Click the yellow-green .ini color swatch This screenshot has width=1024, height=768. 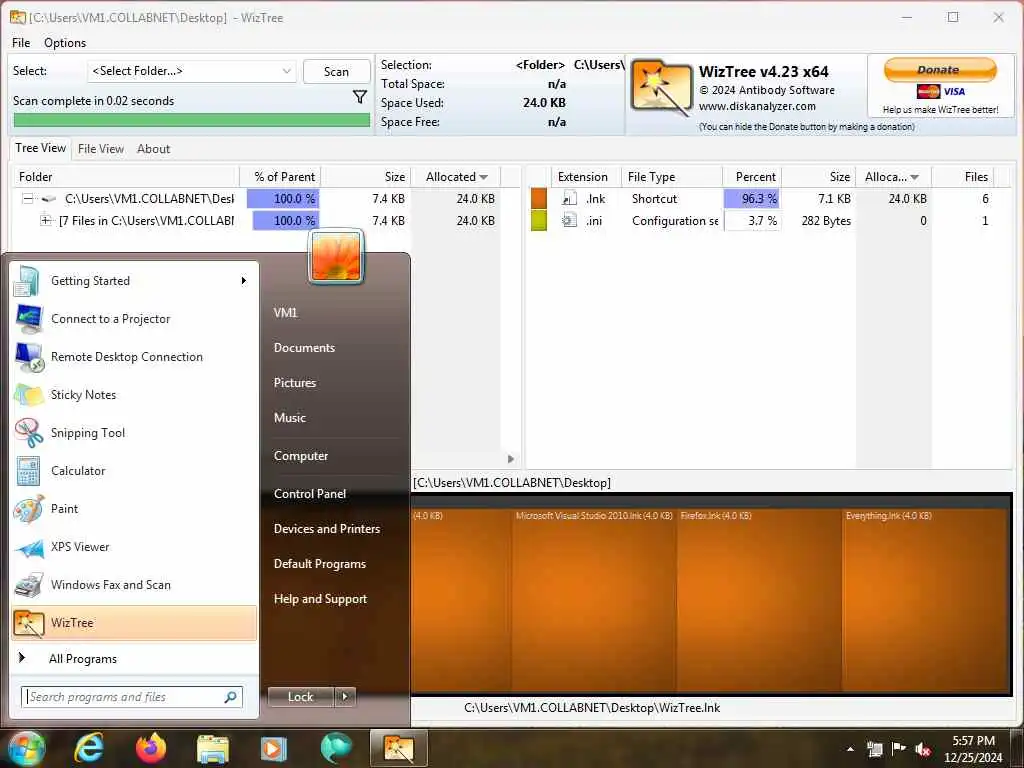(x=539, y=221)
